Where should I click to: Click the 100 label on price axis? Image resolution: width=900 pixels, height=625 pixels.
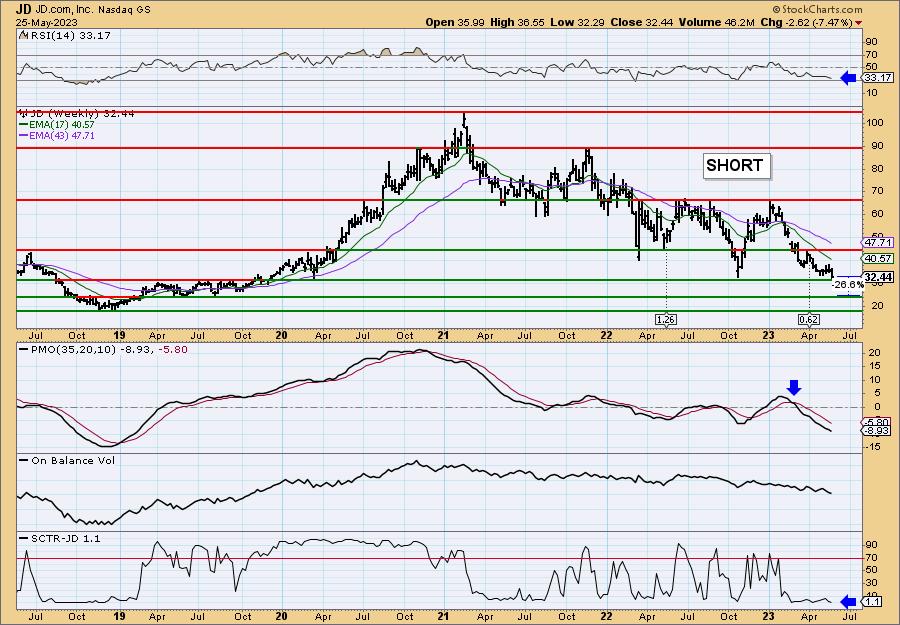(x=875, y=123)
